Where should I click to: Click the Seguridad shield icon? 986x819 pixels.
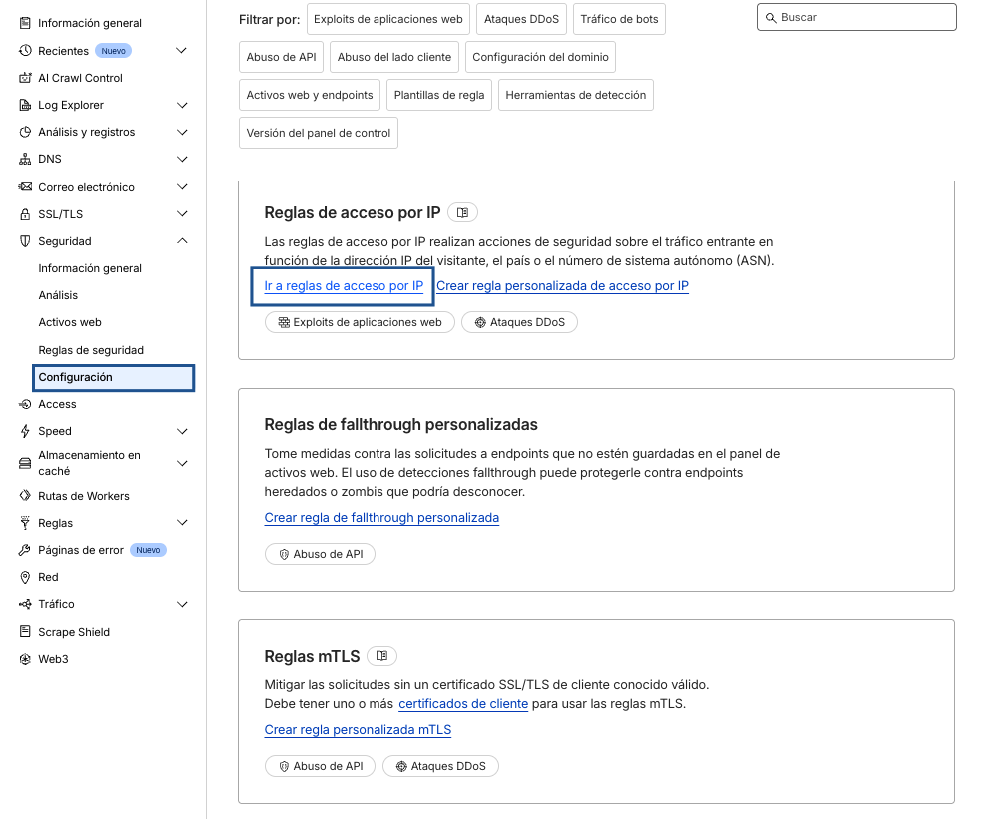(25, 241)
